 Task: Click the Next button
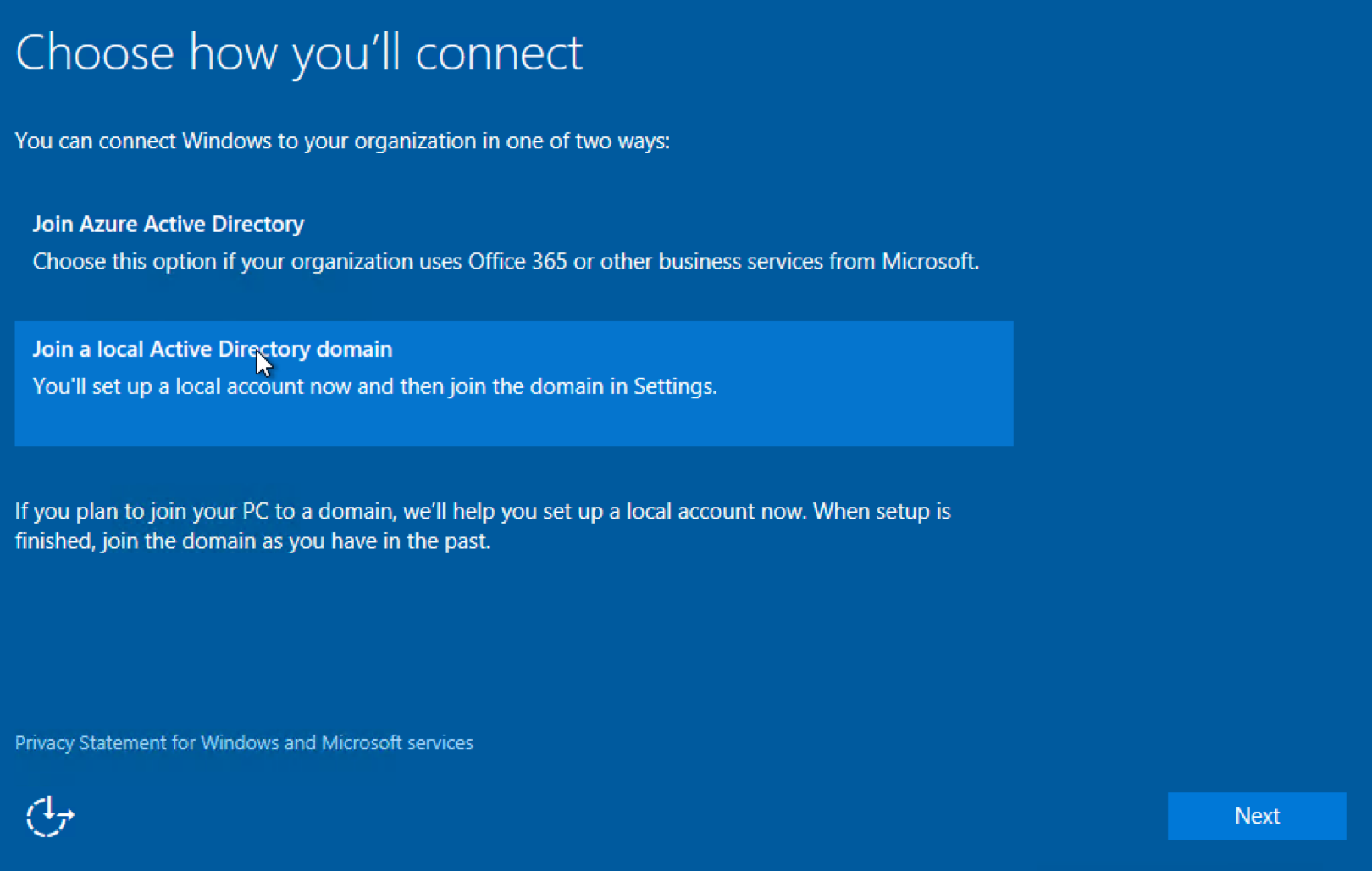pyautogui.click(x=1256, y=816)
